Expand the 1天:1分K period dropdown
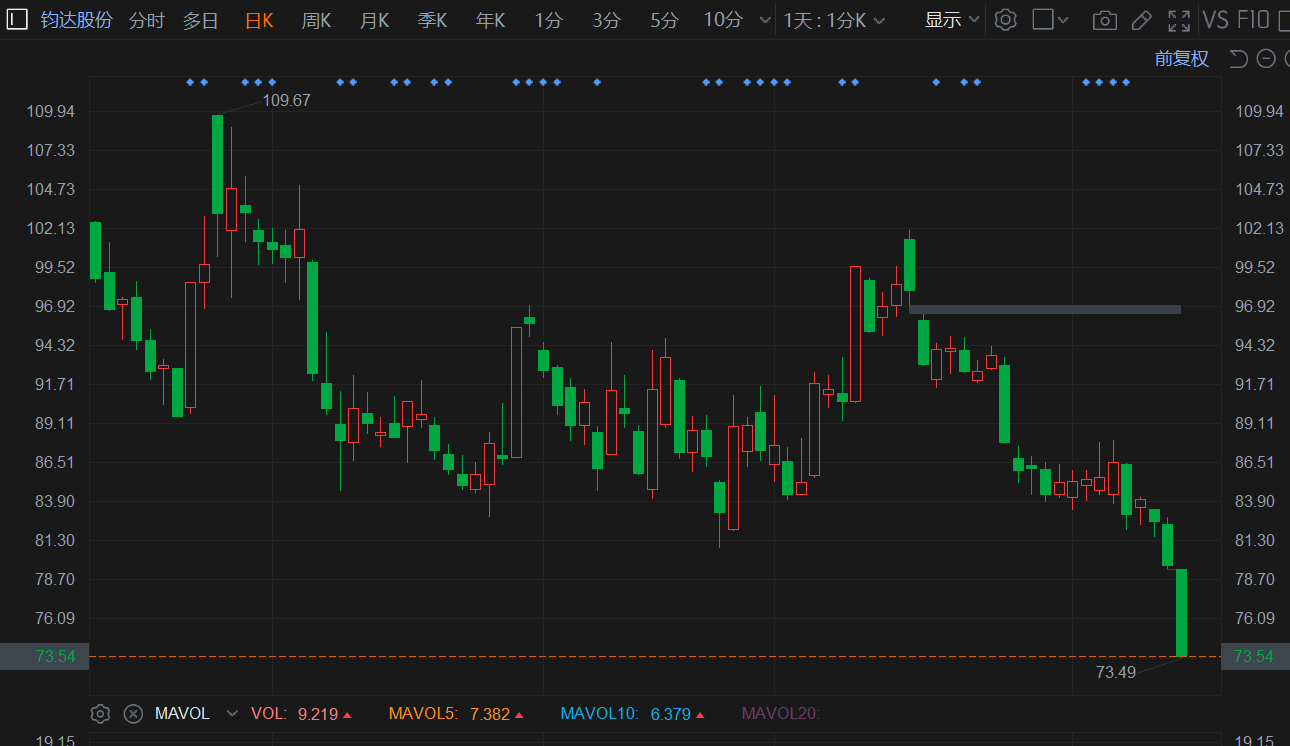The image size is (1290, 746). 834,20
